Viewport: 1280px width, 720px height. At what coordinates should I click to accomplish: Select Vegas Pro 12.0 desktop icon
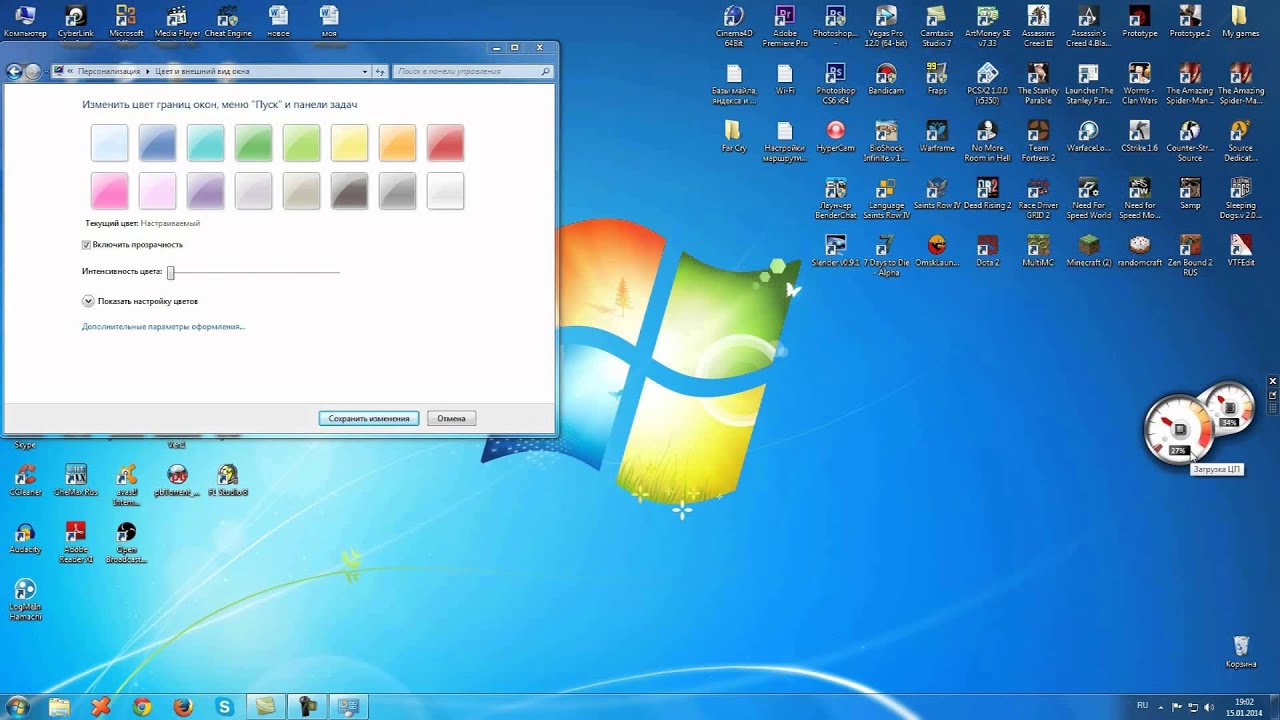point(886,25)
